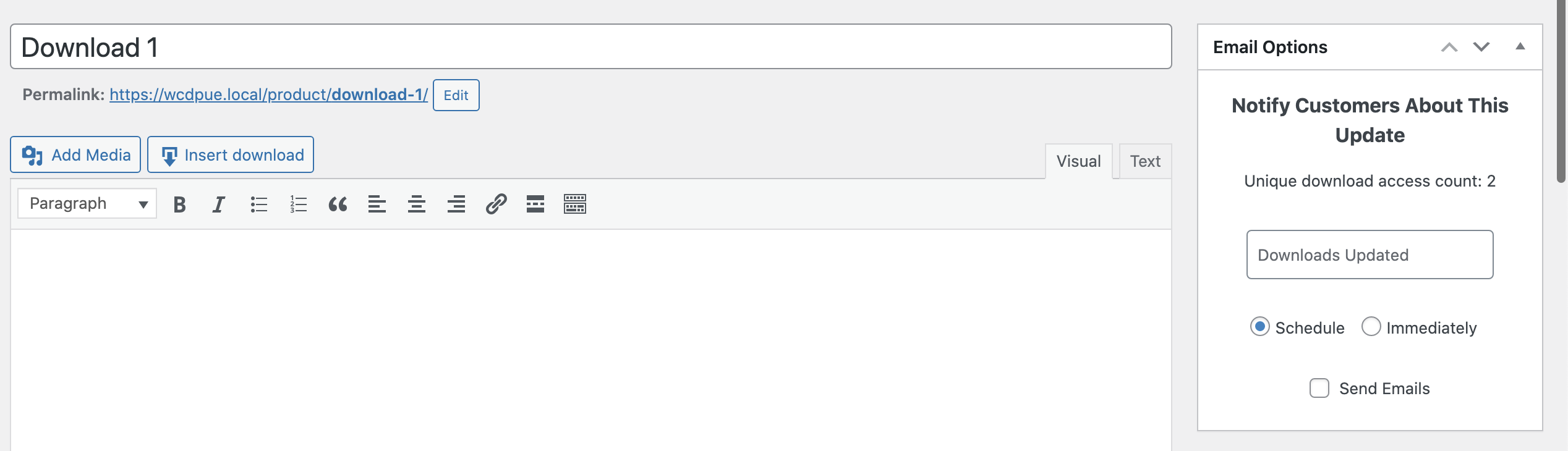Switch to the Text editor tab
1568x451 pixels.
point(1145,161)
